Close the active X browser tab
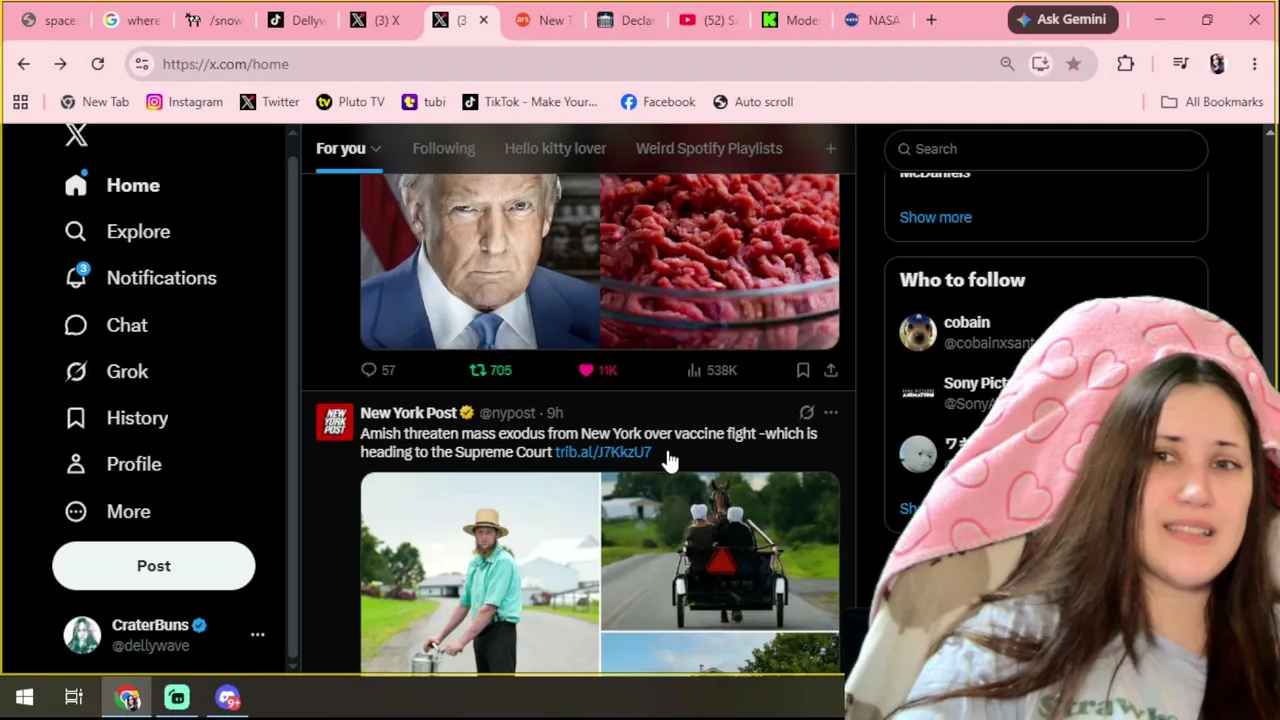The height and width of the screenshot is (720, 1280). click(x=483, y=20)
